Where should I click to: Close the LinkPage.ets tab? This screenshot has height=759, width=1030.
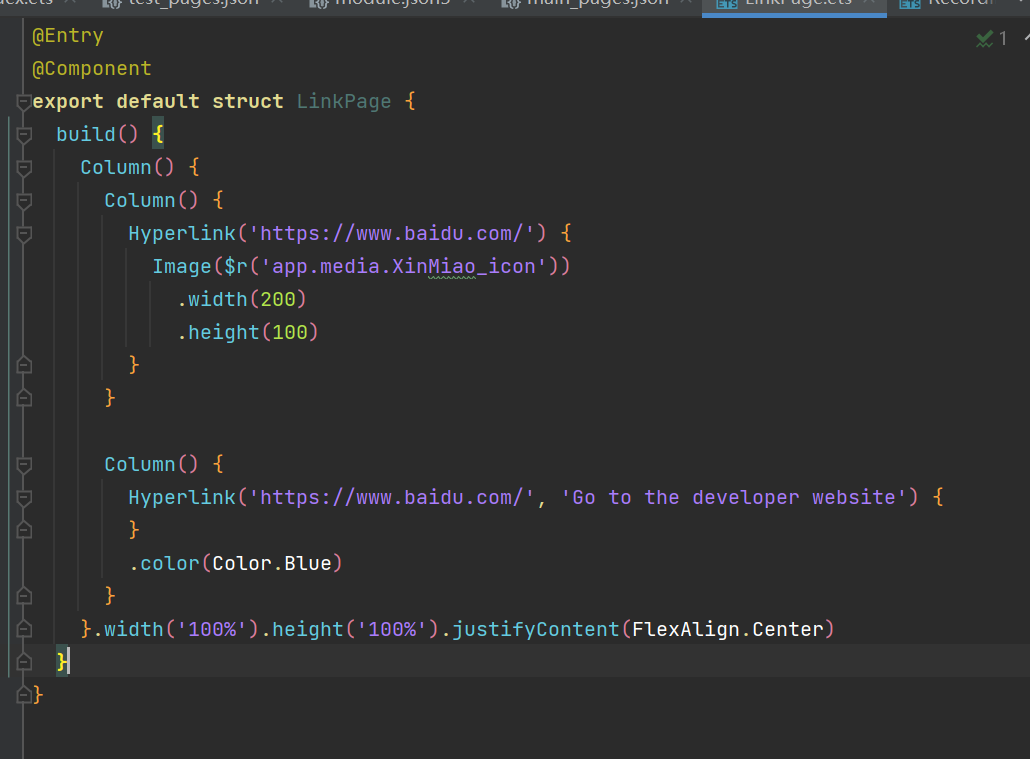(869, 3)
